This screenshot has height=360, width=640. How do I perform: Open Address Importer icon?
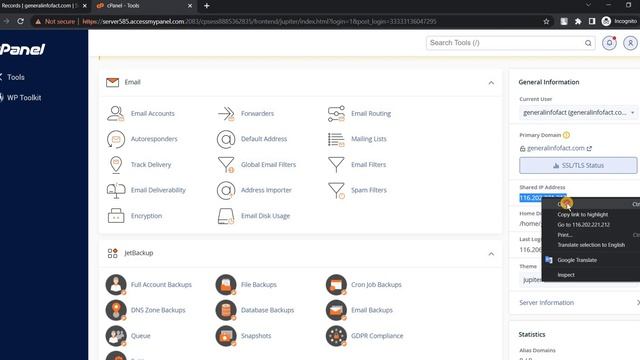click(x=226, y=190)
